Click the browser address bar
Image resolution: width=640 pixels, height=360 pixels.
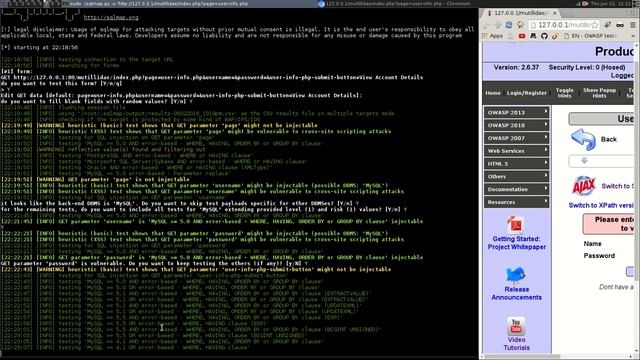coord(564,25)
